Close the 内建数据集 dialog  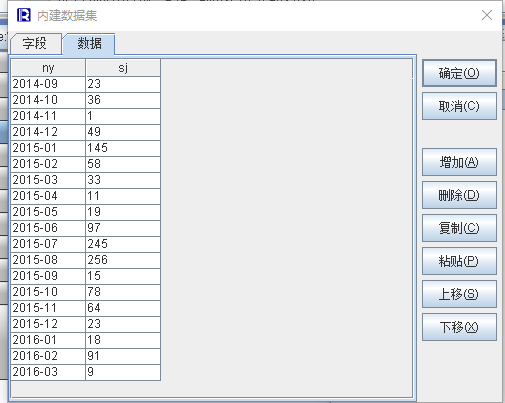point(487,15)
